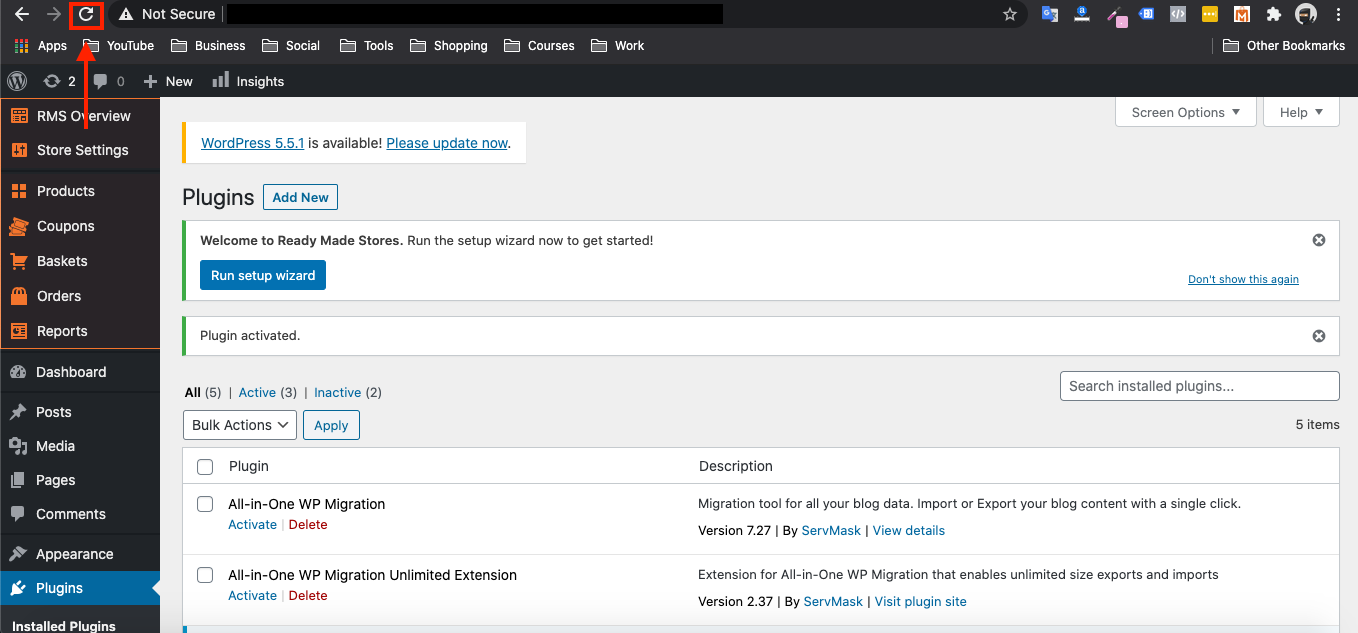Open Store Settings in sidebar
The image size is (1358, 633).
click(x=80, y=150)
